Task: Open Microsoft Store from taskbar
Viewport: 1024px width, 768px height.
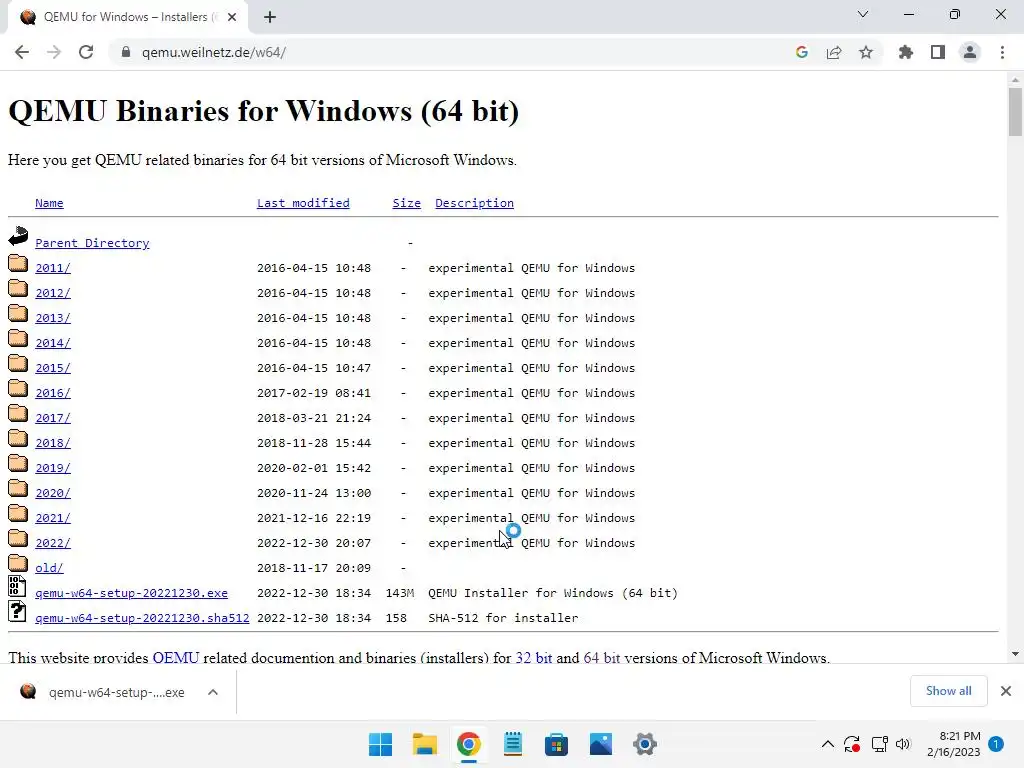Action: tap(556, 744)
